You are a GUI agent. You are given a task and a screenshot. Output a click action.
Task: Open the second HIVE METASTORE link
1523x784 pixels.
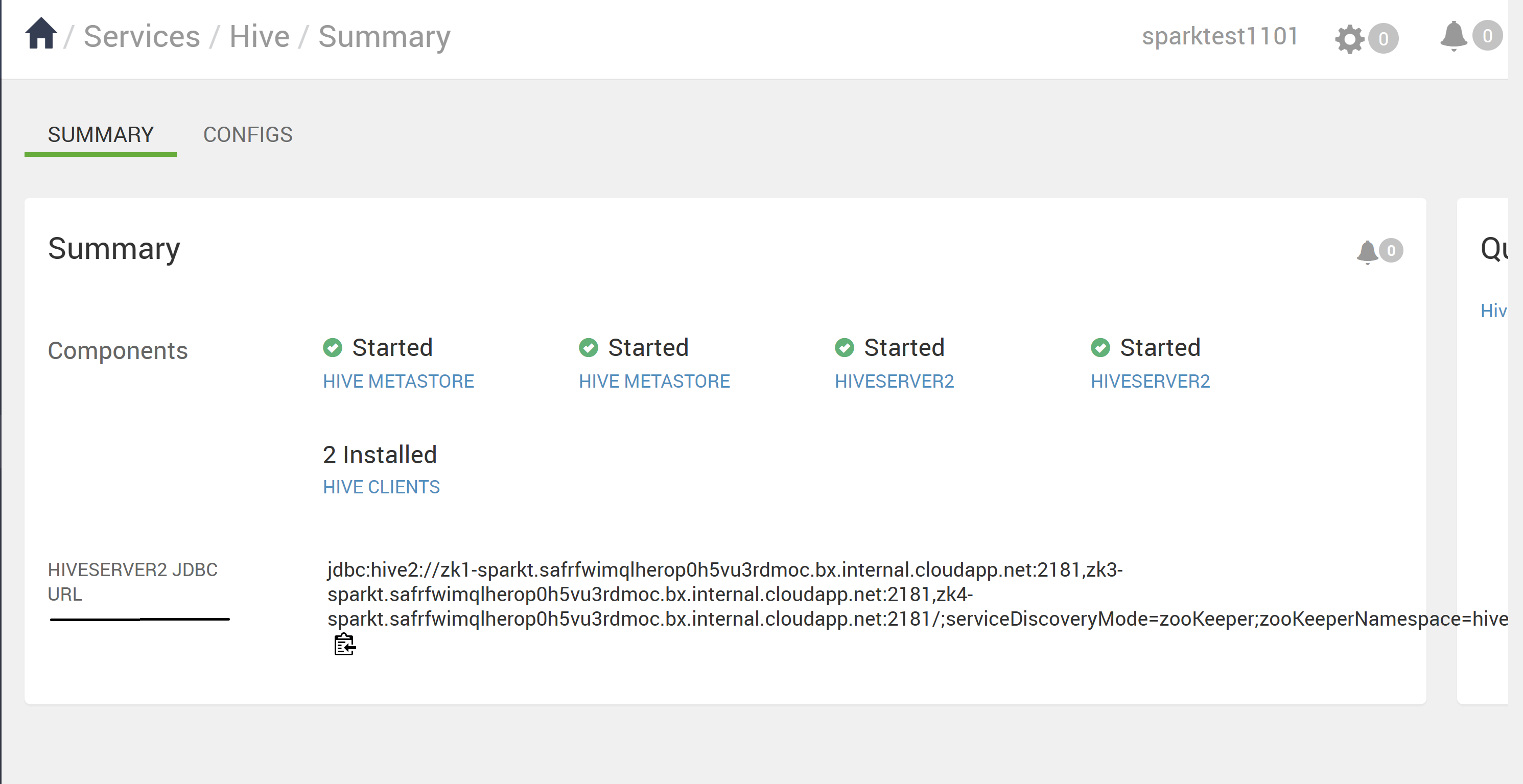click(654, 382)
